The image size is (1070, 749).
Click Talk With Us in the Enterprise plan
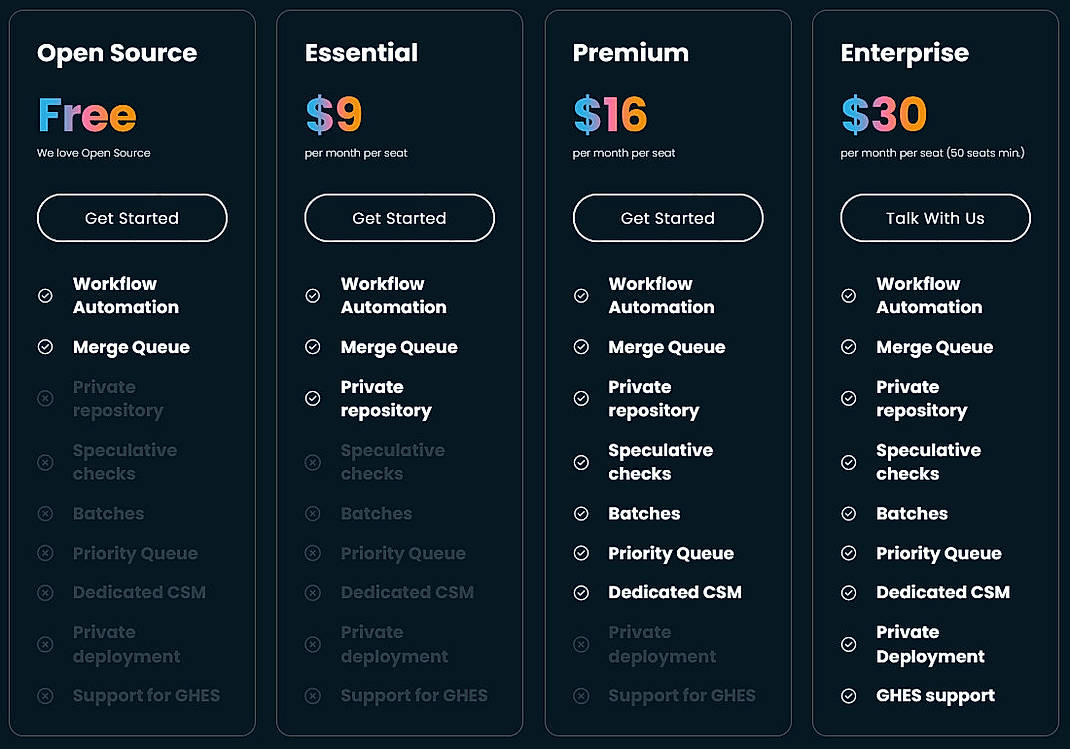[934, 218]
